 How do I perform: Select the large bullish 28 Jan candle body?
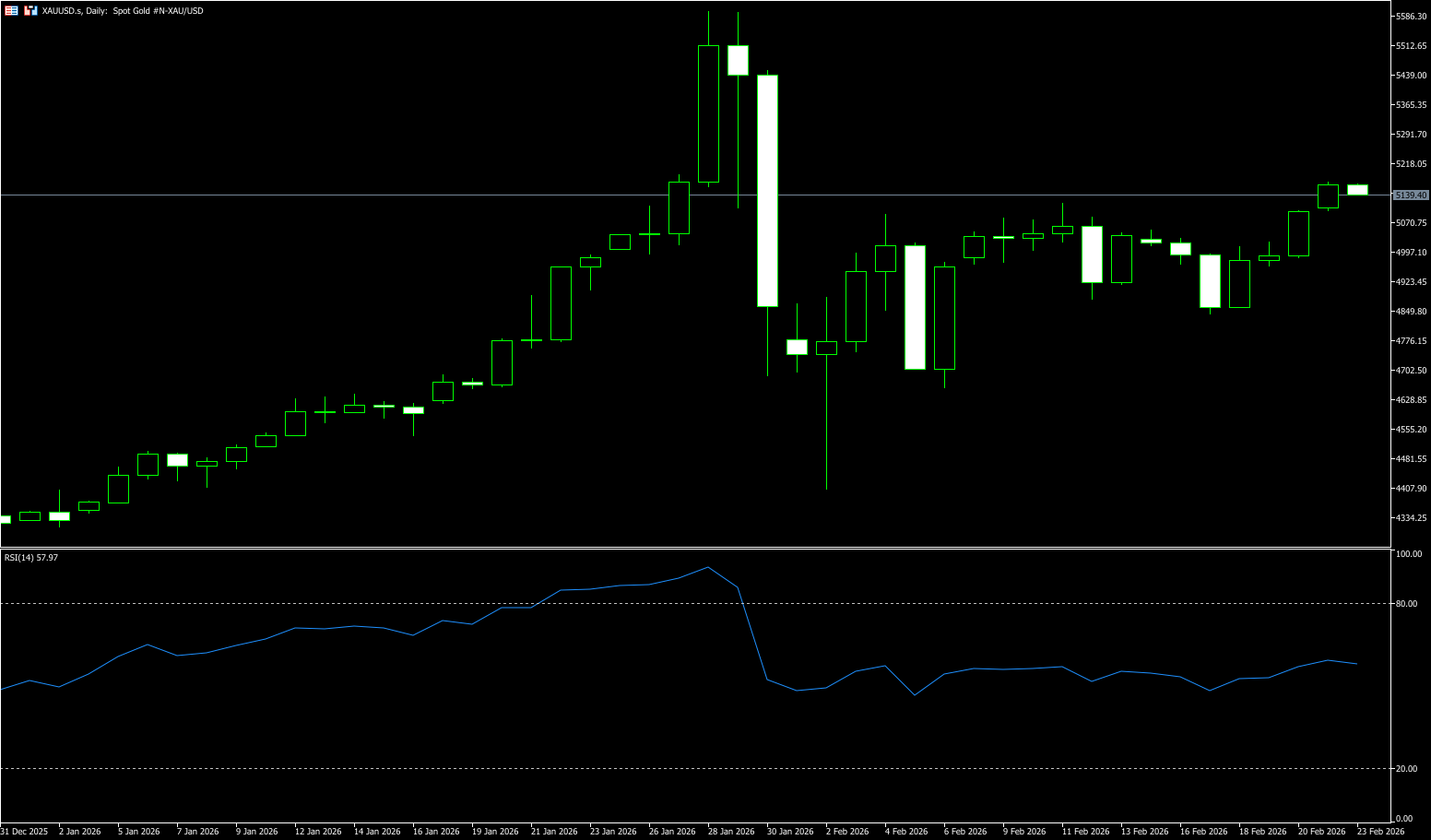pos(708,113)
